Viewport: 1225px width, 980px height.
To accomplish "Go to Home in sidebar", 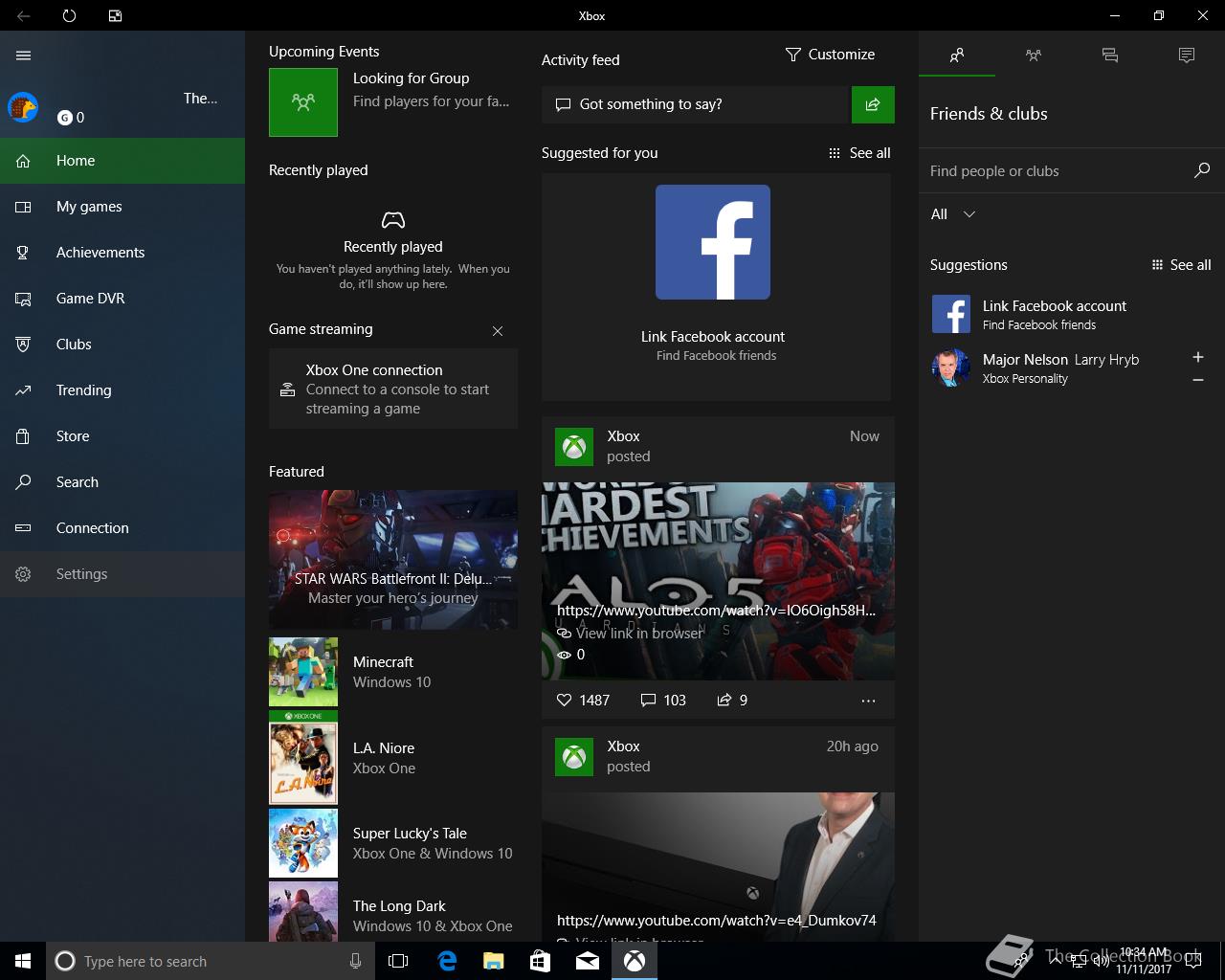I will [x=122, y=161].
